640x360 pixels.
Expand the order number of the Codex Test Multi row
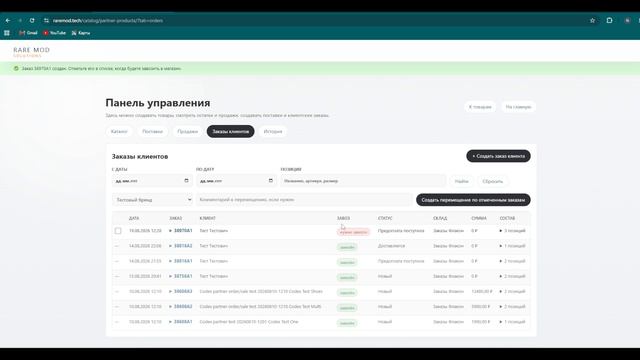[180, 307]
